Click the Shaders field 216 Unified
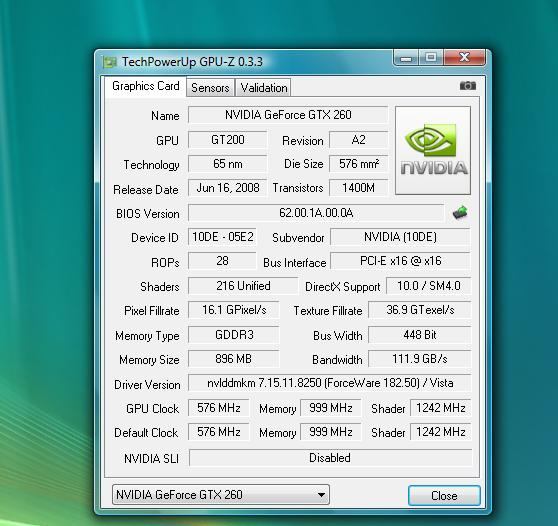558x526 pixels. click(x=243, y=286)
